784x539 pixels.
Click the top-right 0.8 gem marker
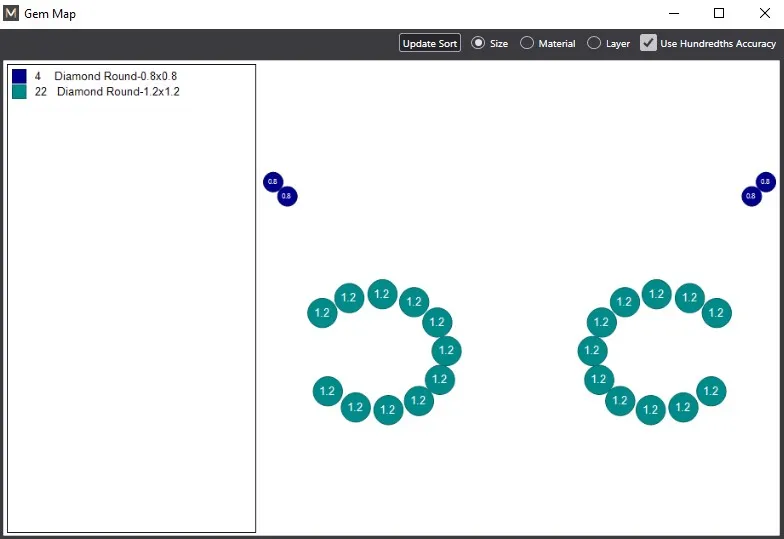tap(766, 182)
